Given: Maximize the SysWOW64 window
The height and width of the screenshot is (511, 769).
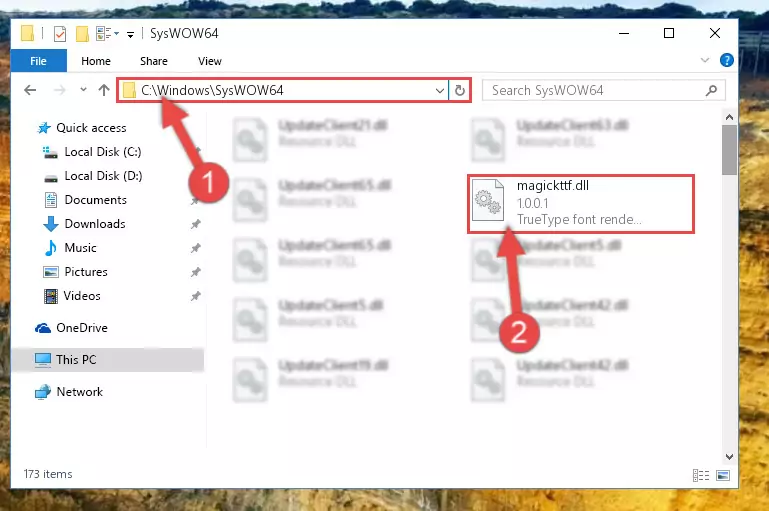Looking at the screenshot, I should click(669, 33).
